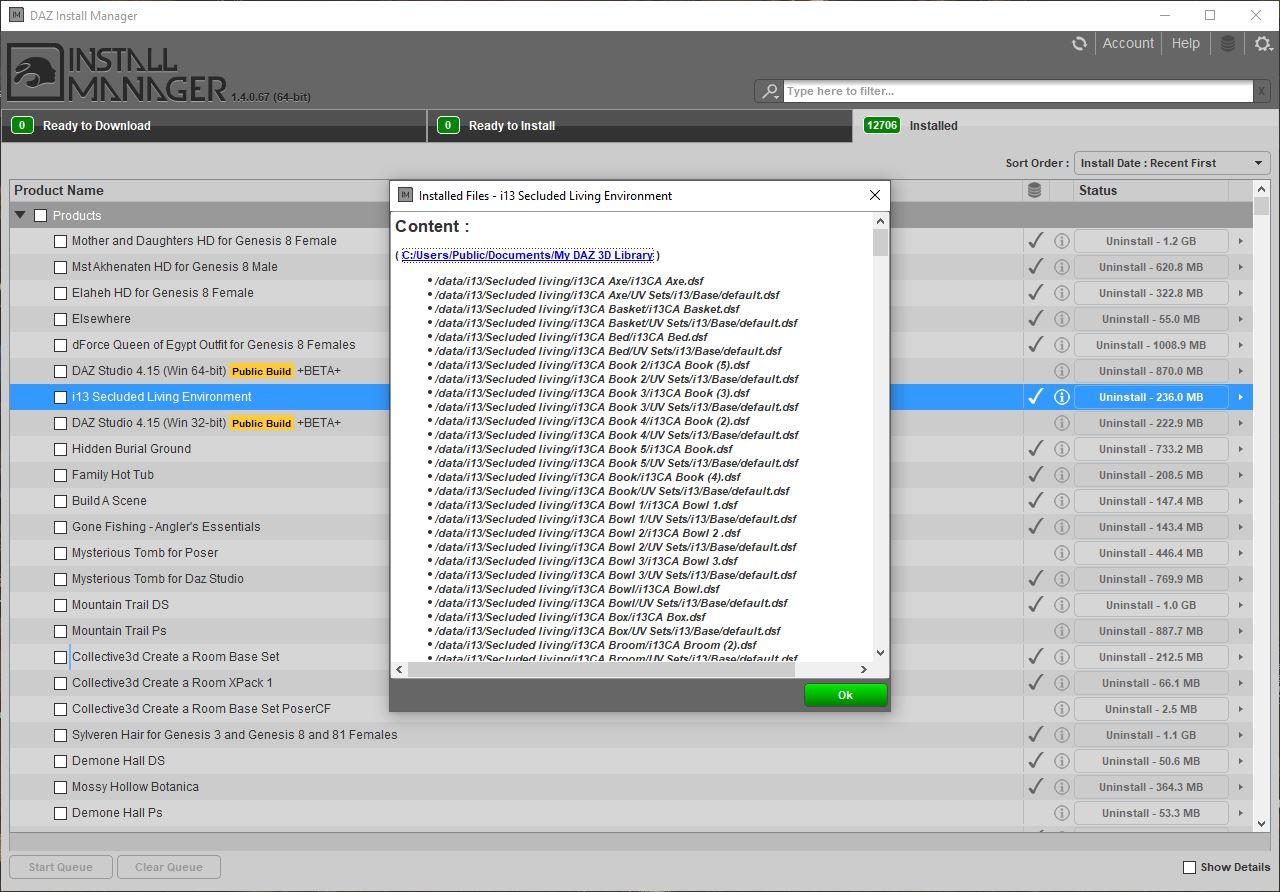
Task: Show info for Mountain Trail Ps
Action: [1062, 631]
